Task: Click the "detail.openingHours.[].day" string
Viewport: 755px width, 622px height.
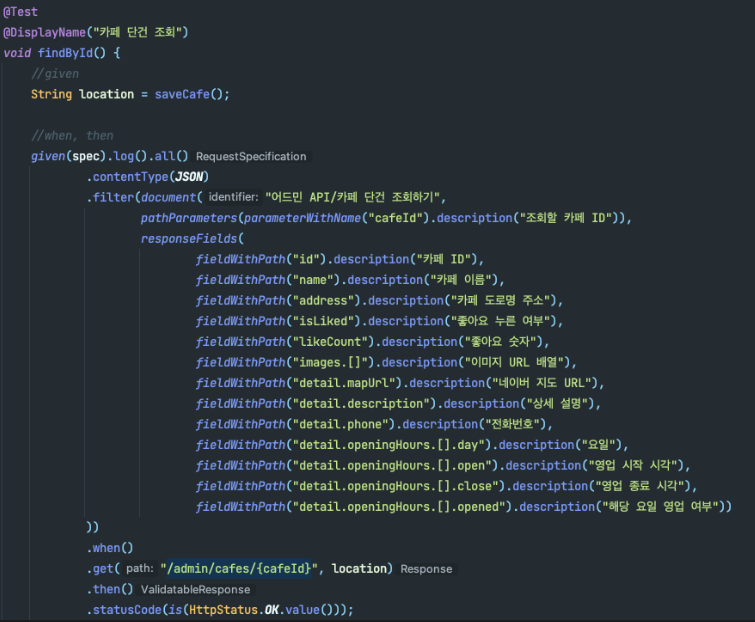Action: [x=389, y=445]
